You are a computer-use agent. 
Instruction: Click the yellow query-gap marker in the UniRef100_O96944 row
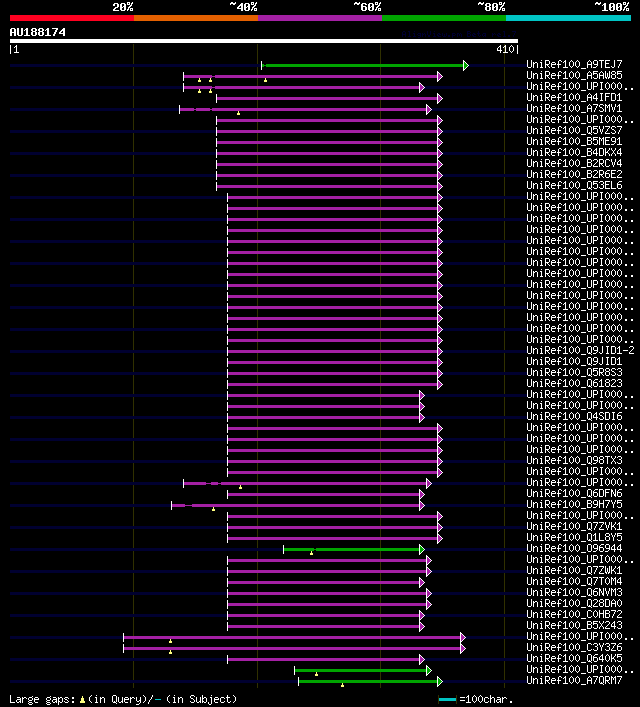[311, 553]
